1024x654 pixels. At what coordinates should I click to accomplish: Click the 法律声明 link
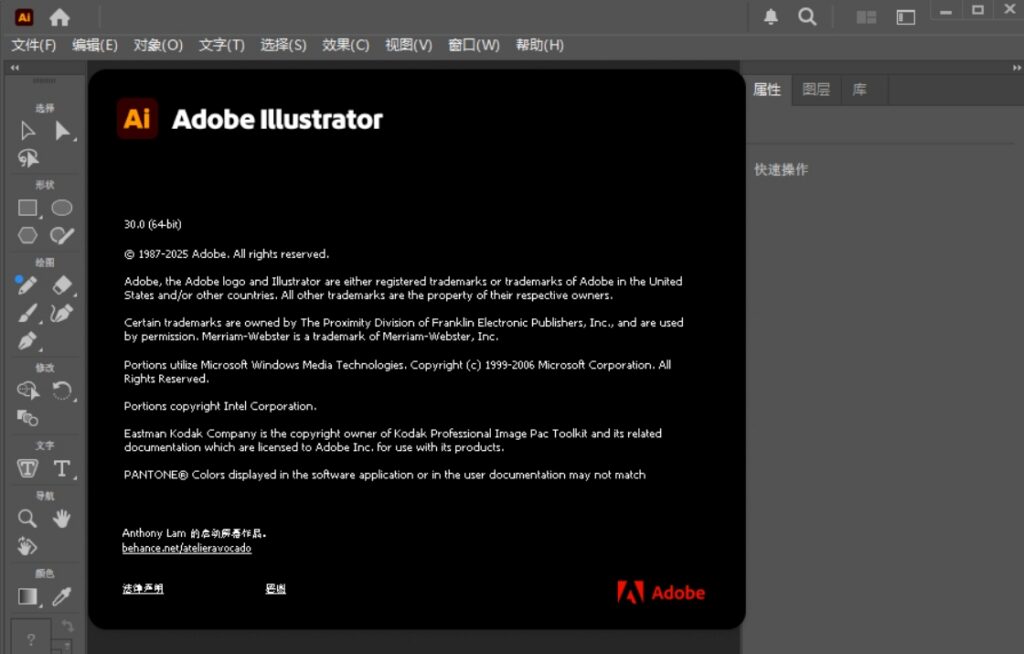142,589
